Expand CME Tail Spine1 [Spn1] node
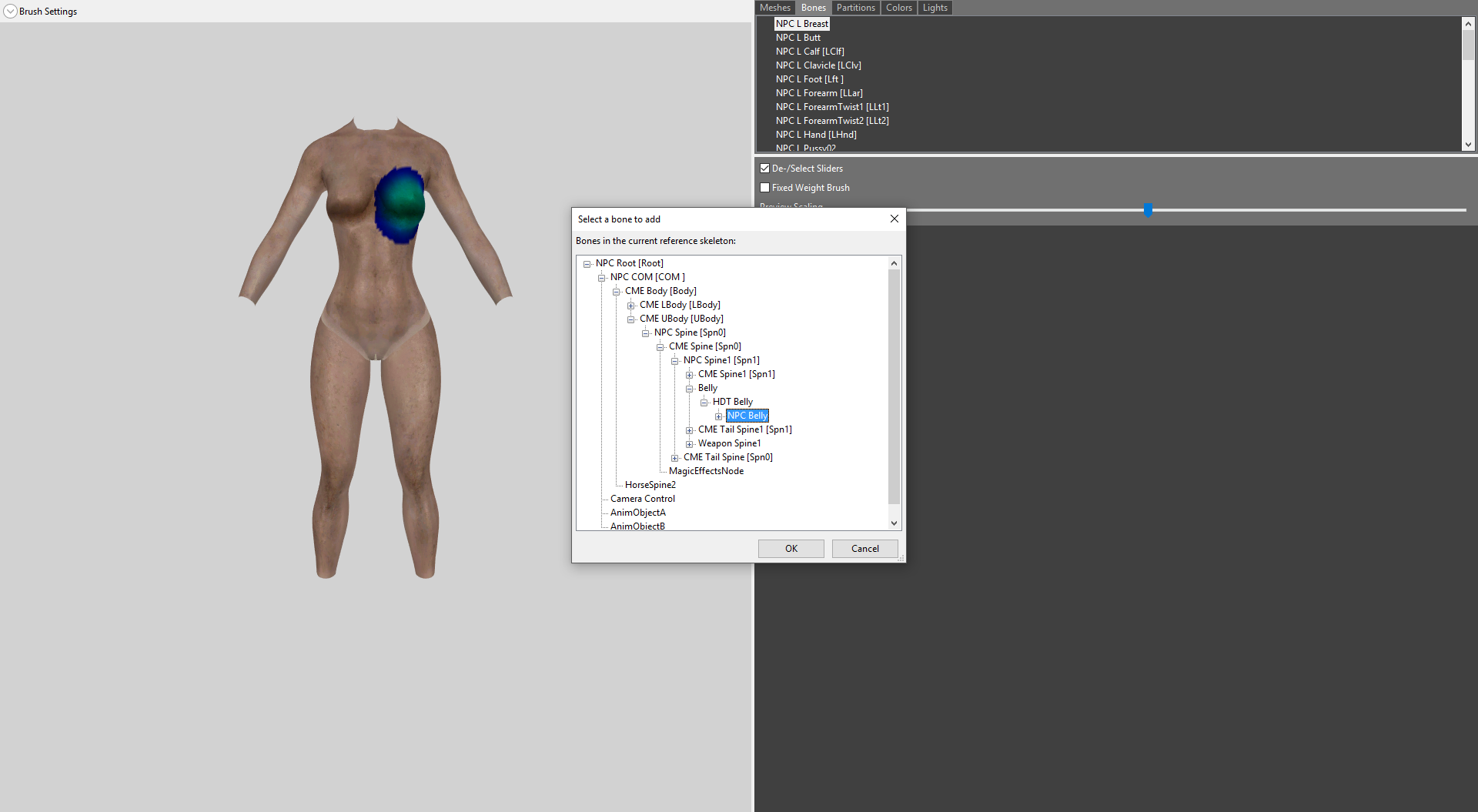Image resolution: width=1478 pixels, height=812 pixels. (x=690, y=430)
